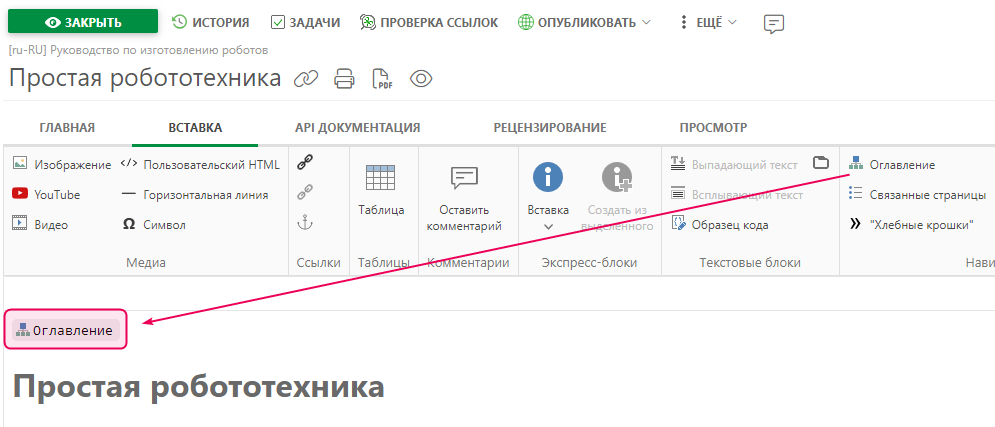Insert a Символ special character
This screenshot has height=427, width=995.
click(x=153, y=224)
